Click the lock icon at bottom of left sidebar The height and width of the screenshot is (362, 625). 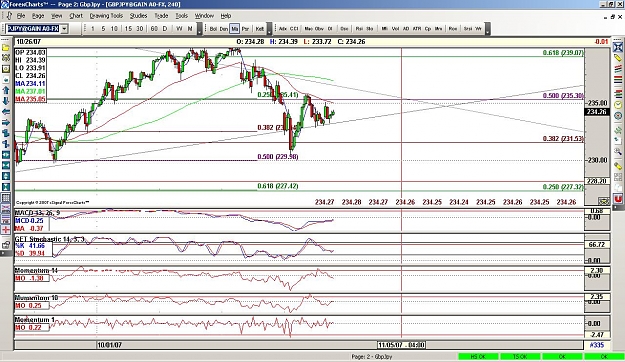(6, 245)
